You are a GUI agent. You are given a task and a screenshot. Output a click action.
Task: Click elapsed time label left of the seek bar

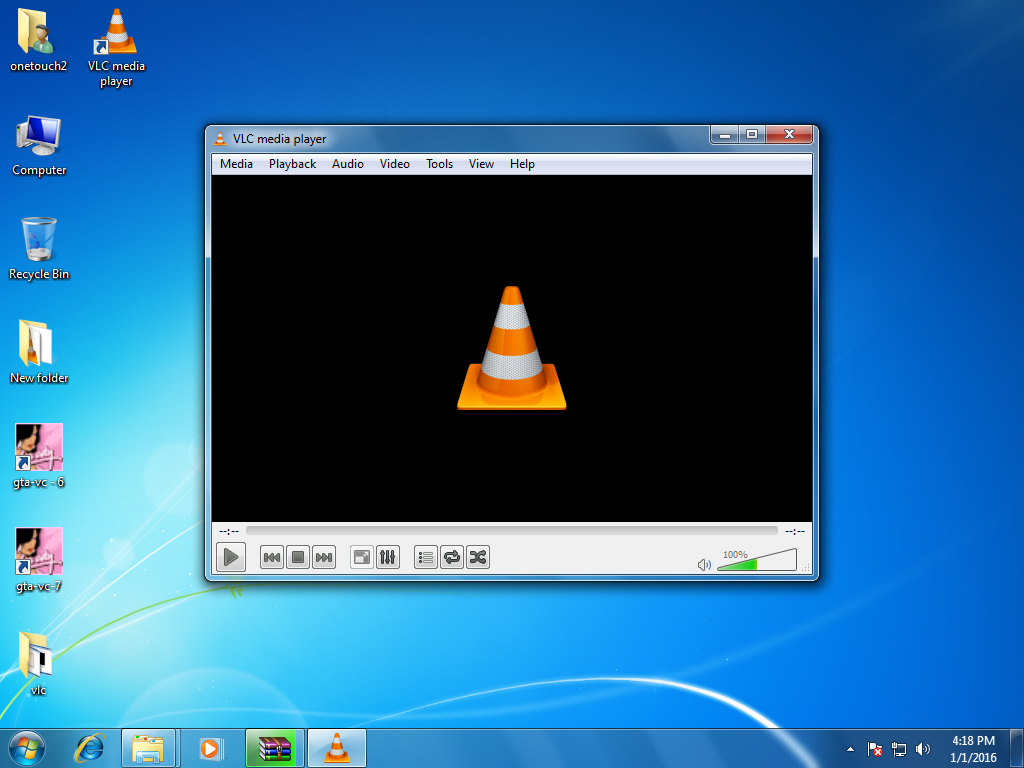[x=229, y=532]
